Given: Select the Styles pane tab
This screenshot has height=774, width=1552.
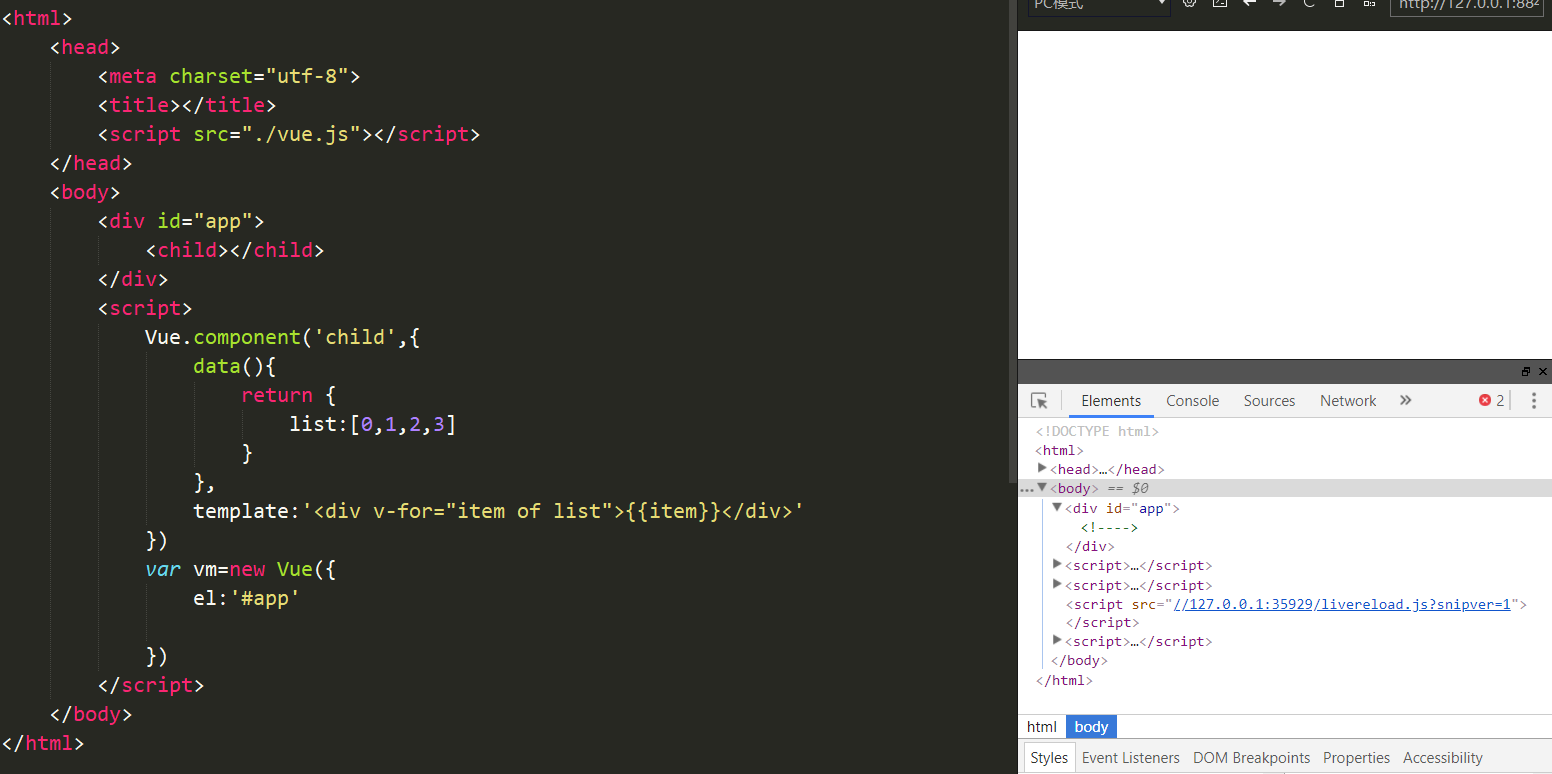Looking at the screenshot, I should pos(1049,758).
